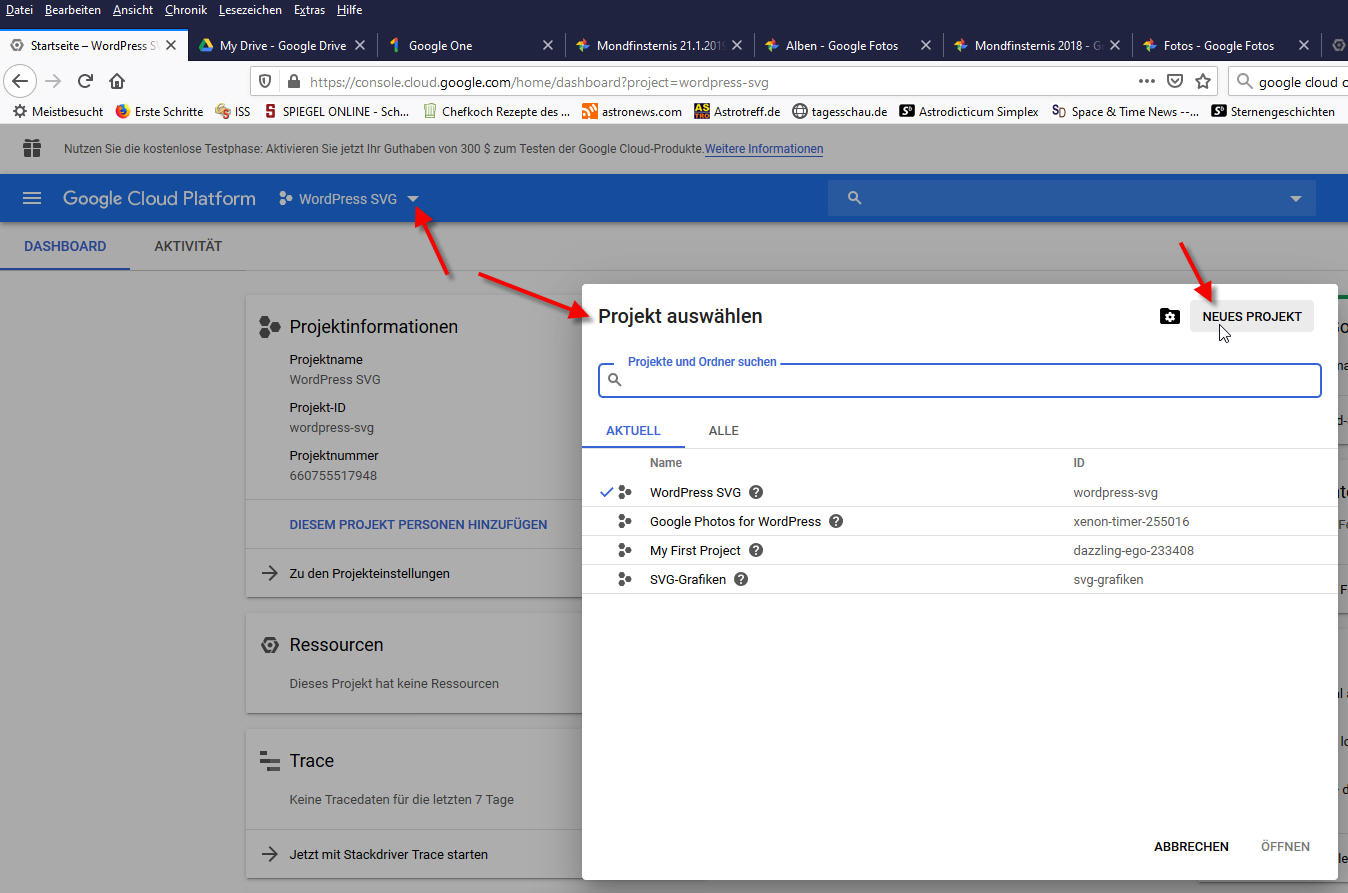Switch to the ALLE tab

click(723, 430)
